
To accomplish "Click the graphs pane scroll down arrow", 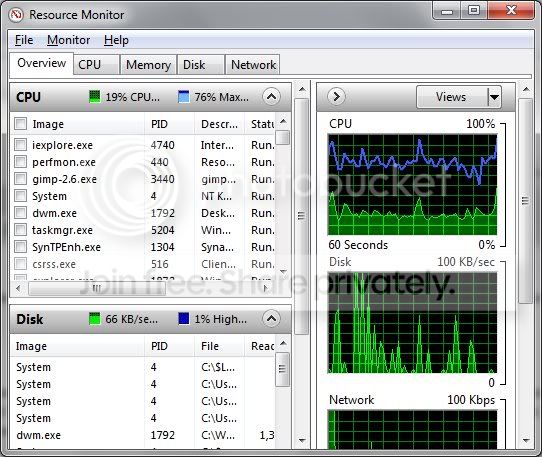I will [x=526, y=440].
